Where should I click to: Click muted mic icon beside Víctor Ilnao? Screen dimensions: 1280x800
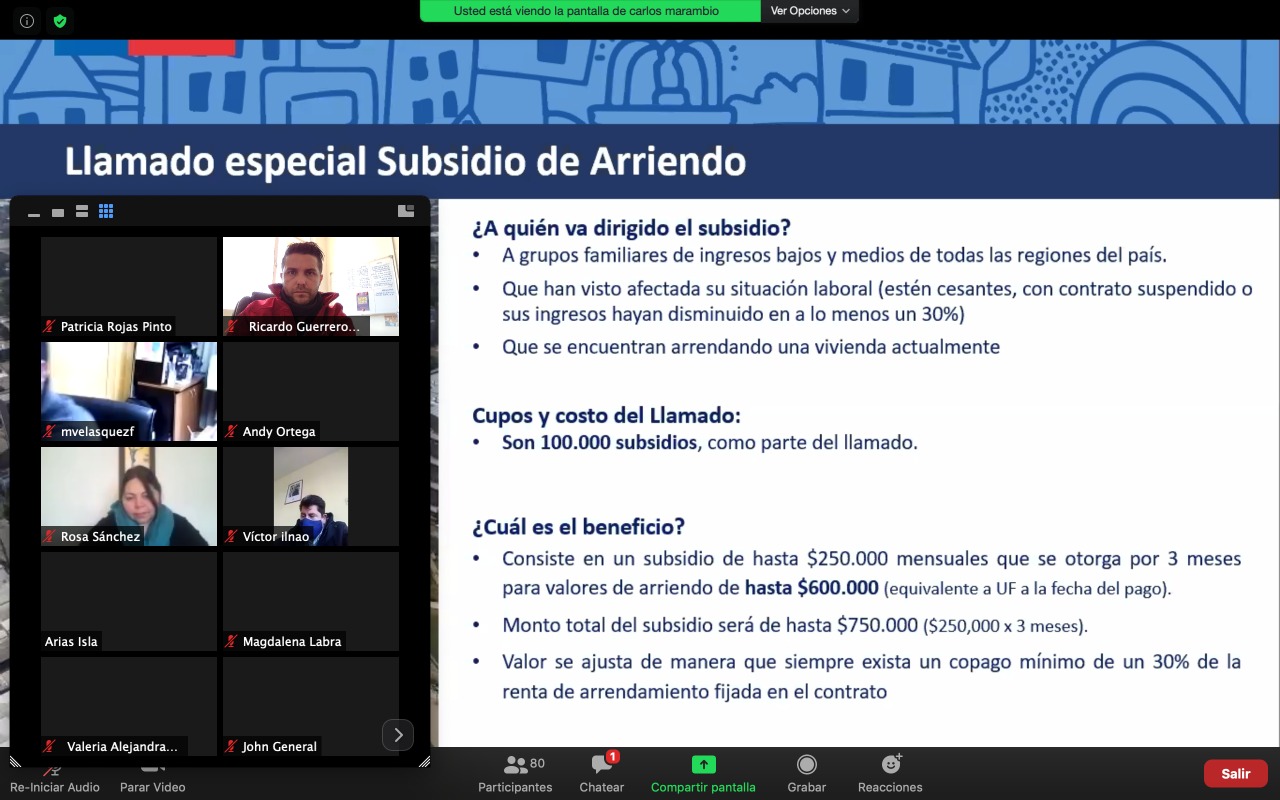coord(232,537)
